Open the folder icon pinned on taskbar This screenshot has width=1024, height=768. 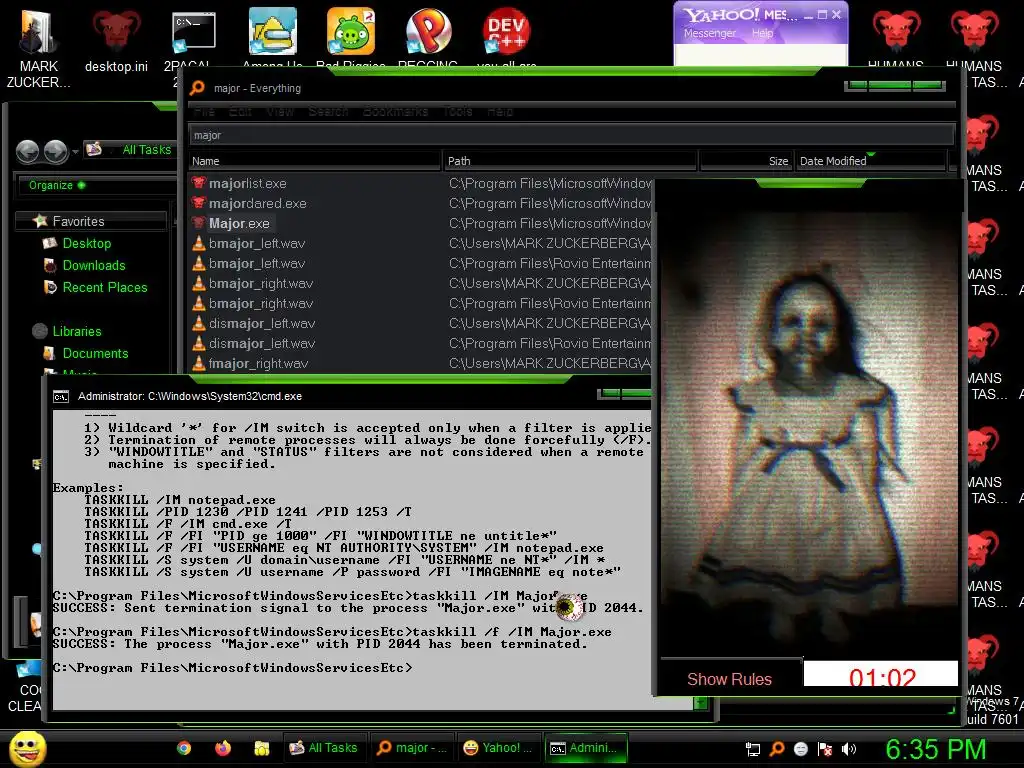(262, 748)
